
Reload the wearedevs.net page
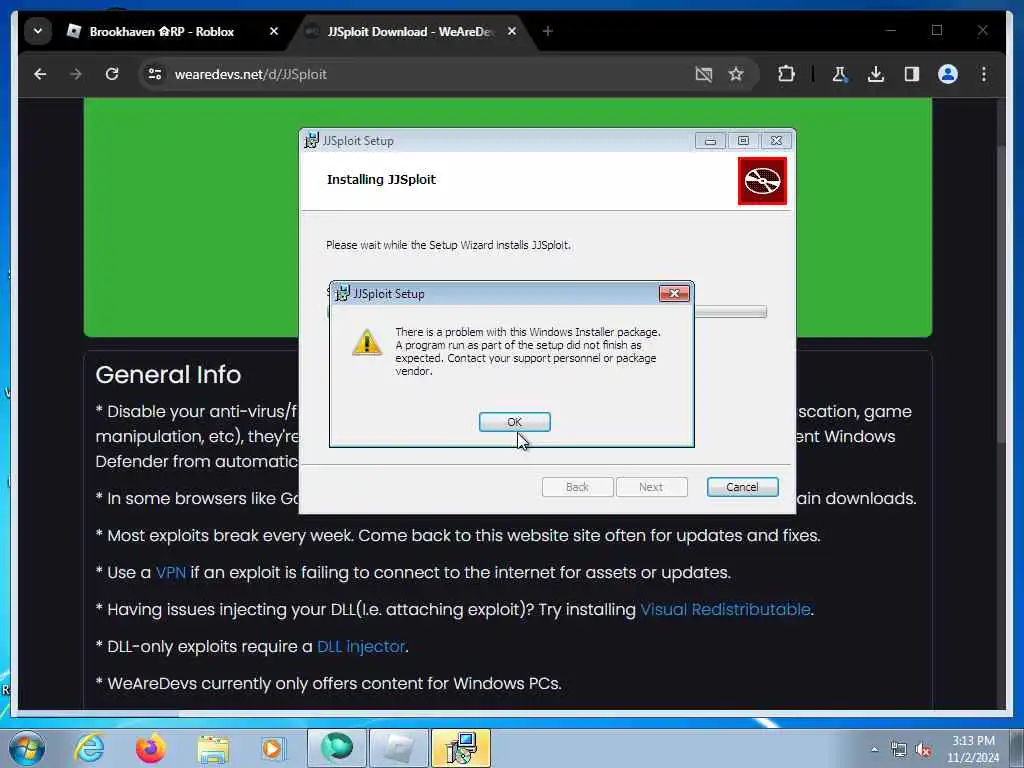point(112,74)
